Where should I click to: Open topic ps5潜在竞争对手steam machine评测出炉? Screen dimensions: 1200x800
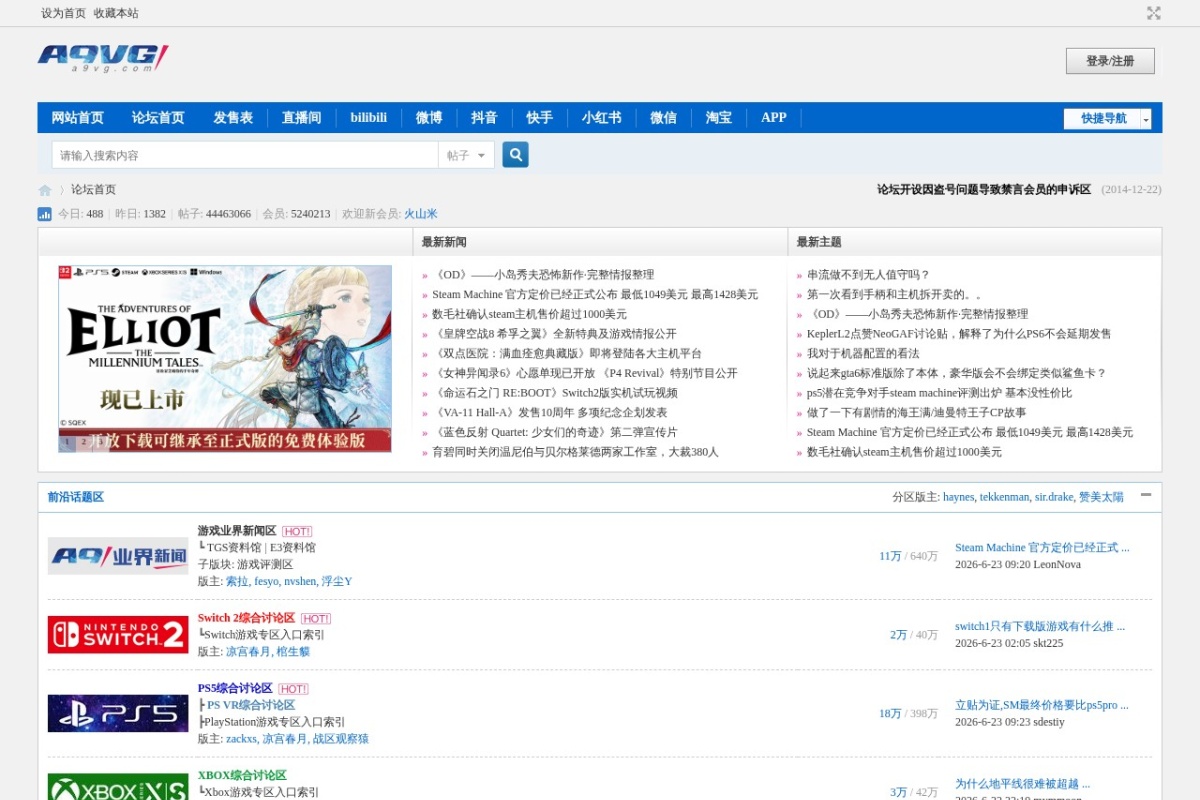tap(939, 393)
